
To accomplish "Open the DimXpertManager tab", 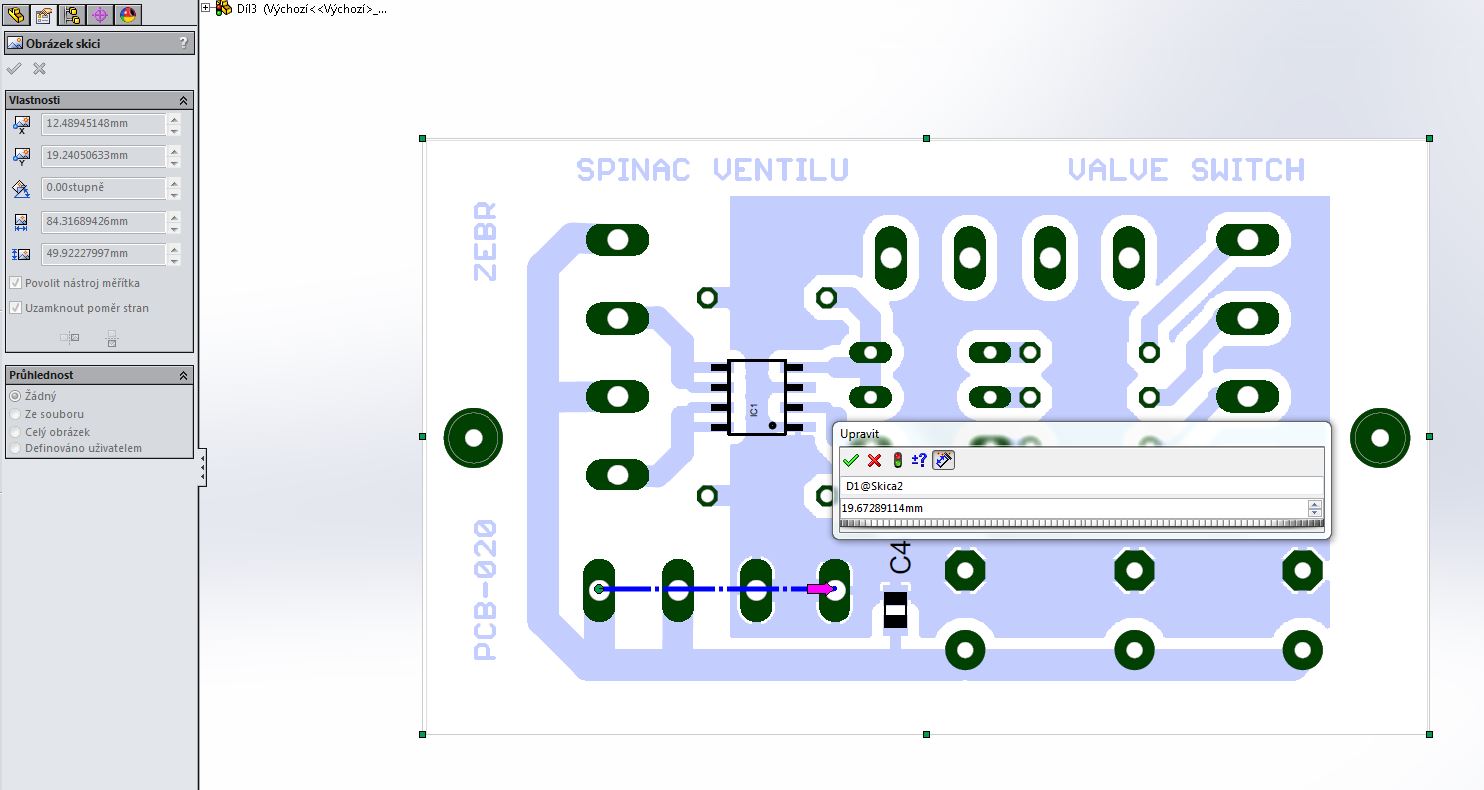I will pos(99,14).
